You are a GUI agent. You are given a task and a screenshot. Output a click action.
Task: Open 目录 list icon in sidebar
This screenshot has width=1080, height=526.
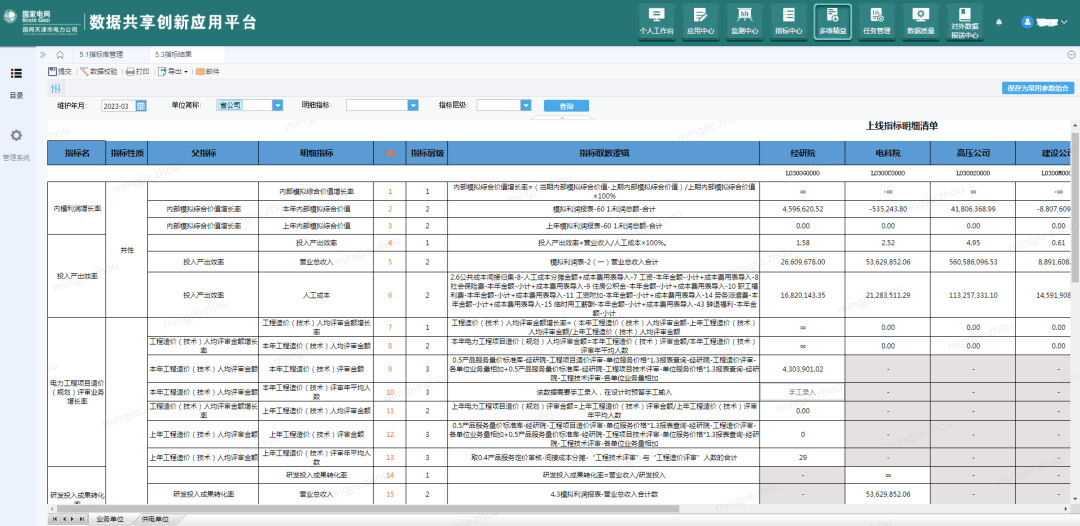coord(17,73)
